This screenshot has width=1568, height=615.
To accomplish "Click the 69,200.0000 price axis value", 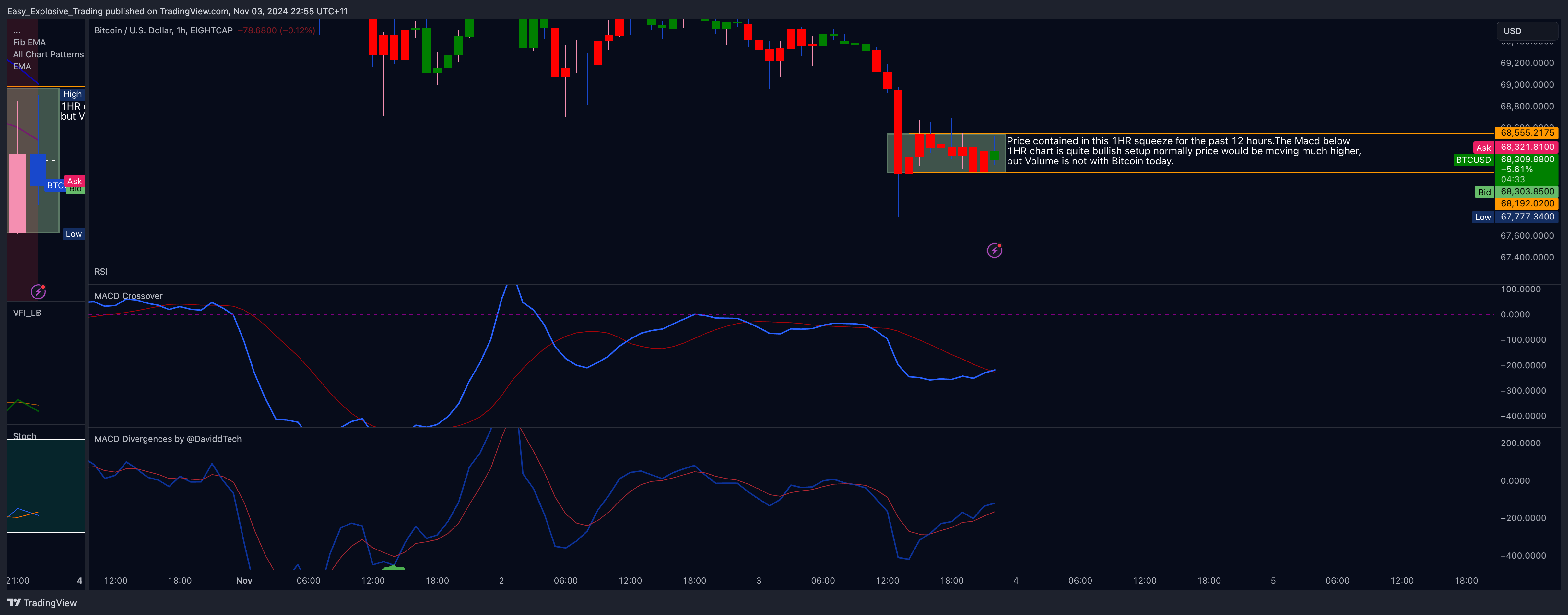I will coord(1527,63).
